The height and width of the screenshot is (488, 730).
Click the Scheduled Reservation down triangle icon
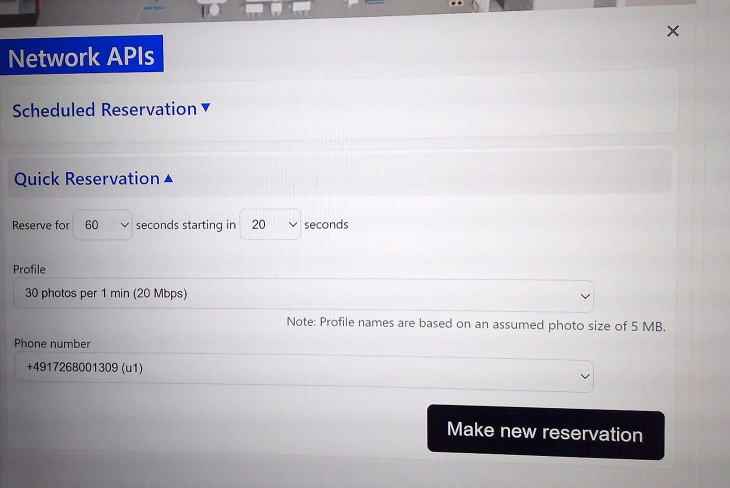206,108
